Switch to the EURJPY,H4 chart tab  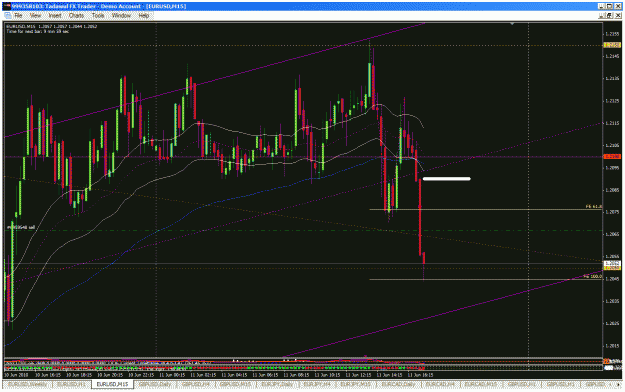pos(317,384)
